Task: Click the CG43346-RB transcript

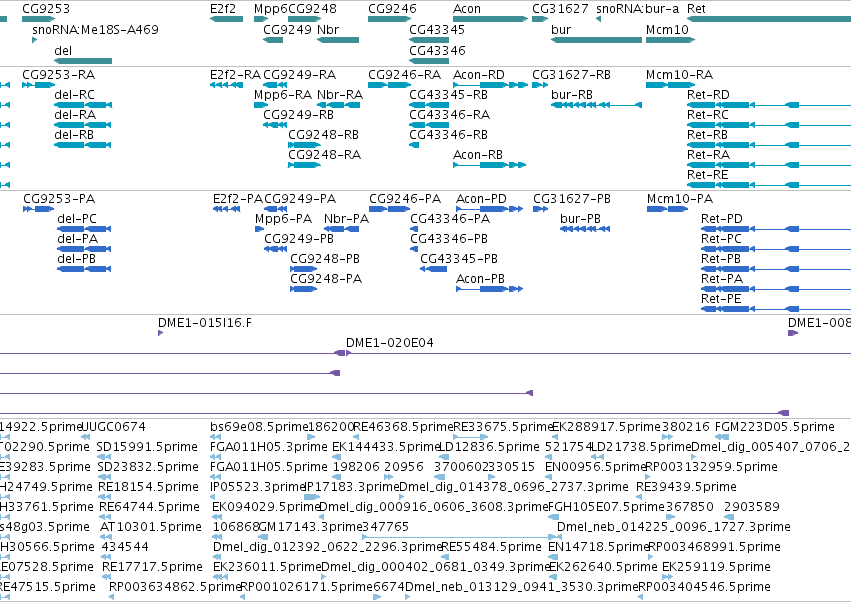Action: (x=414, y=145)
